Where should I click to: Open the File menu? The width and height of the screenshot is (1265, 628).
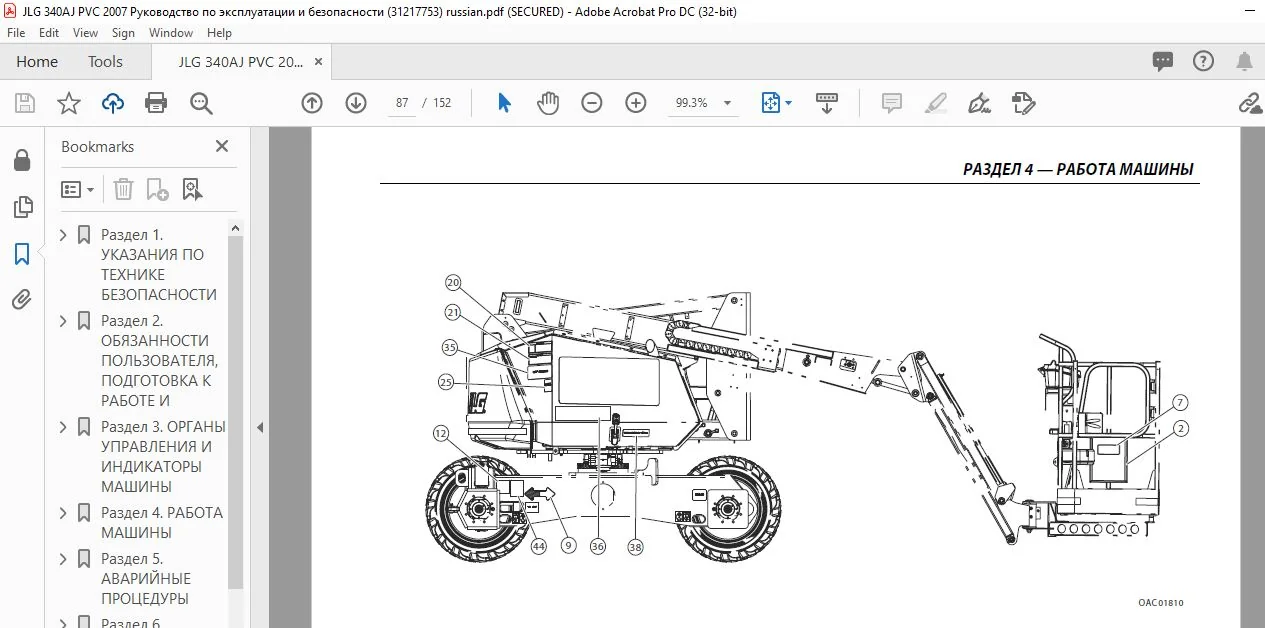coord(16,32)
